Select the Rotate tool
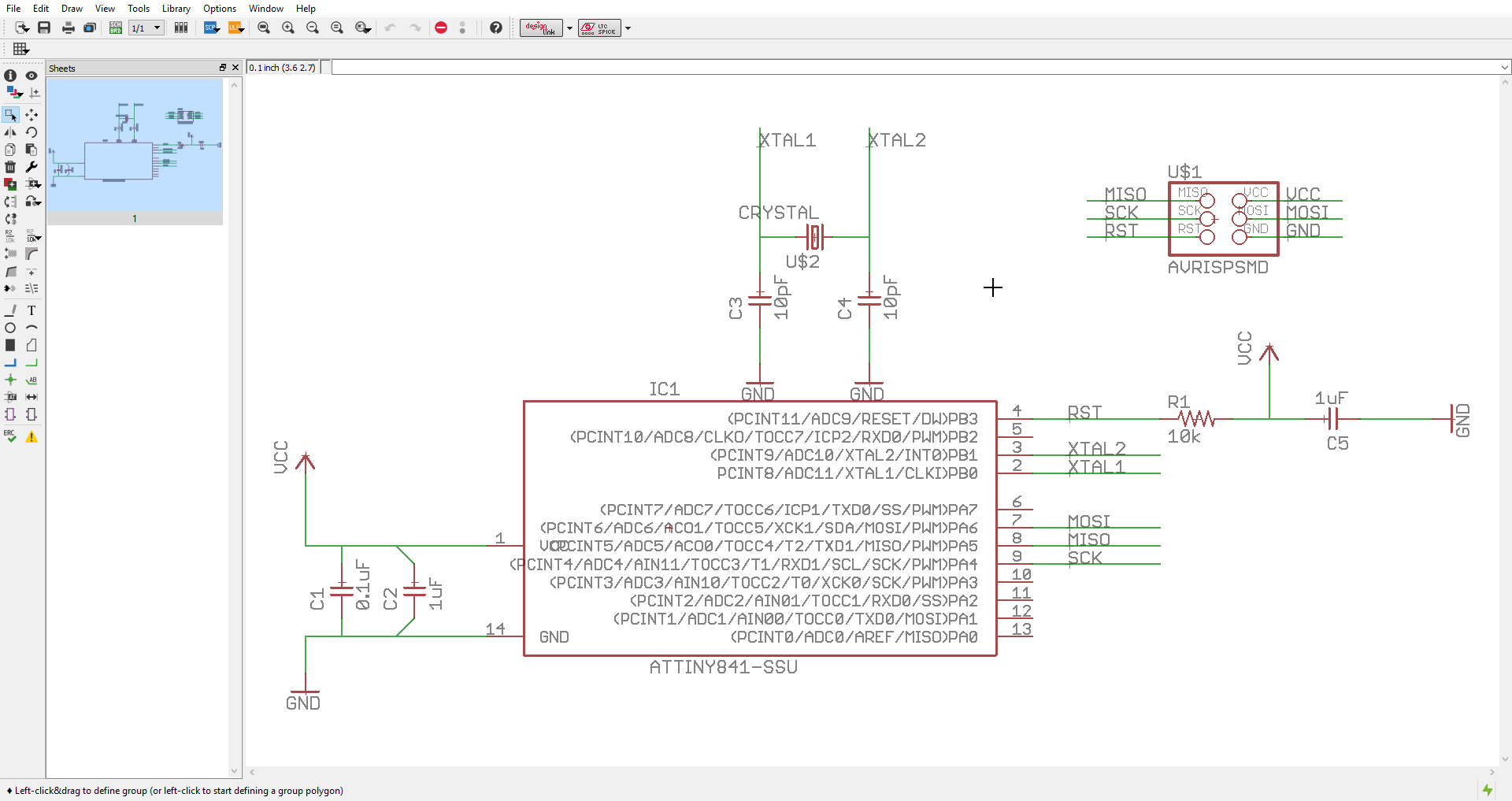Viewport: 1512px width, 801px height. 31,132
